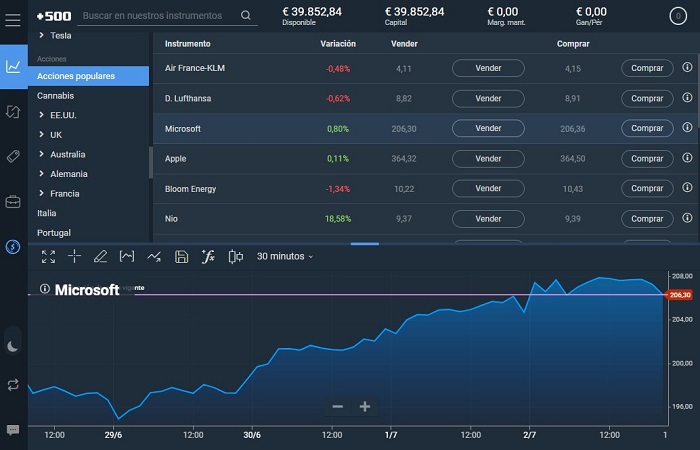Select the trend line comparison tool
Image resolution: width=700 pixels, height=450 pixels.
(154, 257)
